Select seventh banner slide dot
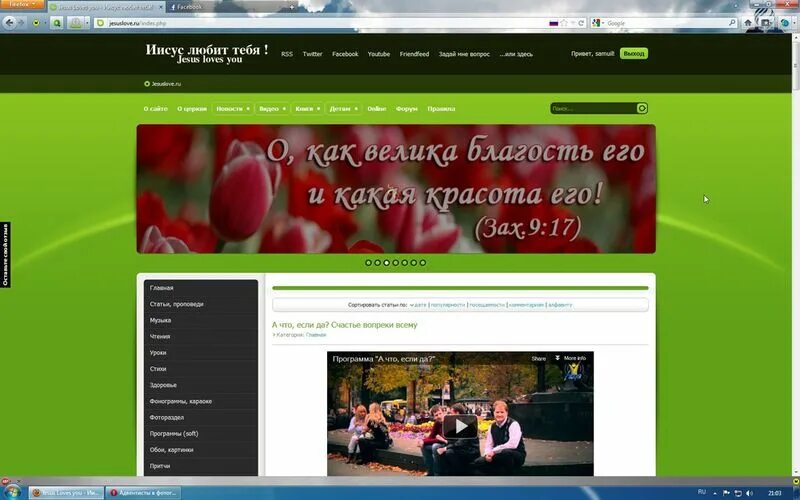Image resolution: width=800 pixels, height=500 pixels. pyautogui.click(x=422, y=263)
